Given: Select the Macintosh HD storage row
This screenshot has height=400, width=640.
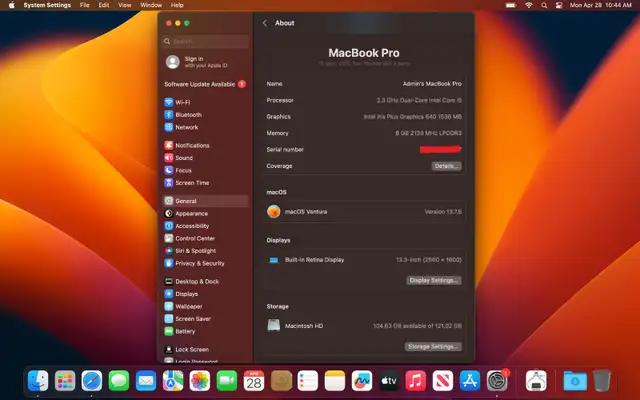Looking at the screenshot, I should (x=364, y=326).
